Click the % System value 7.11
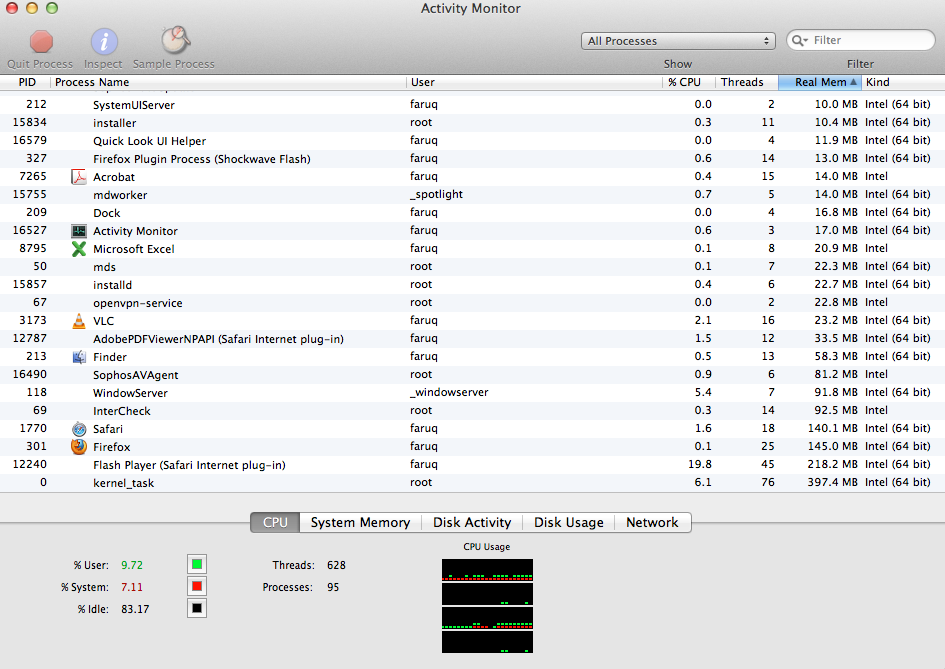 [132, 587]
